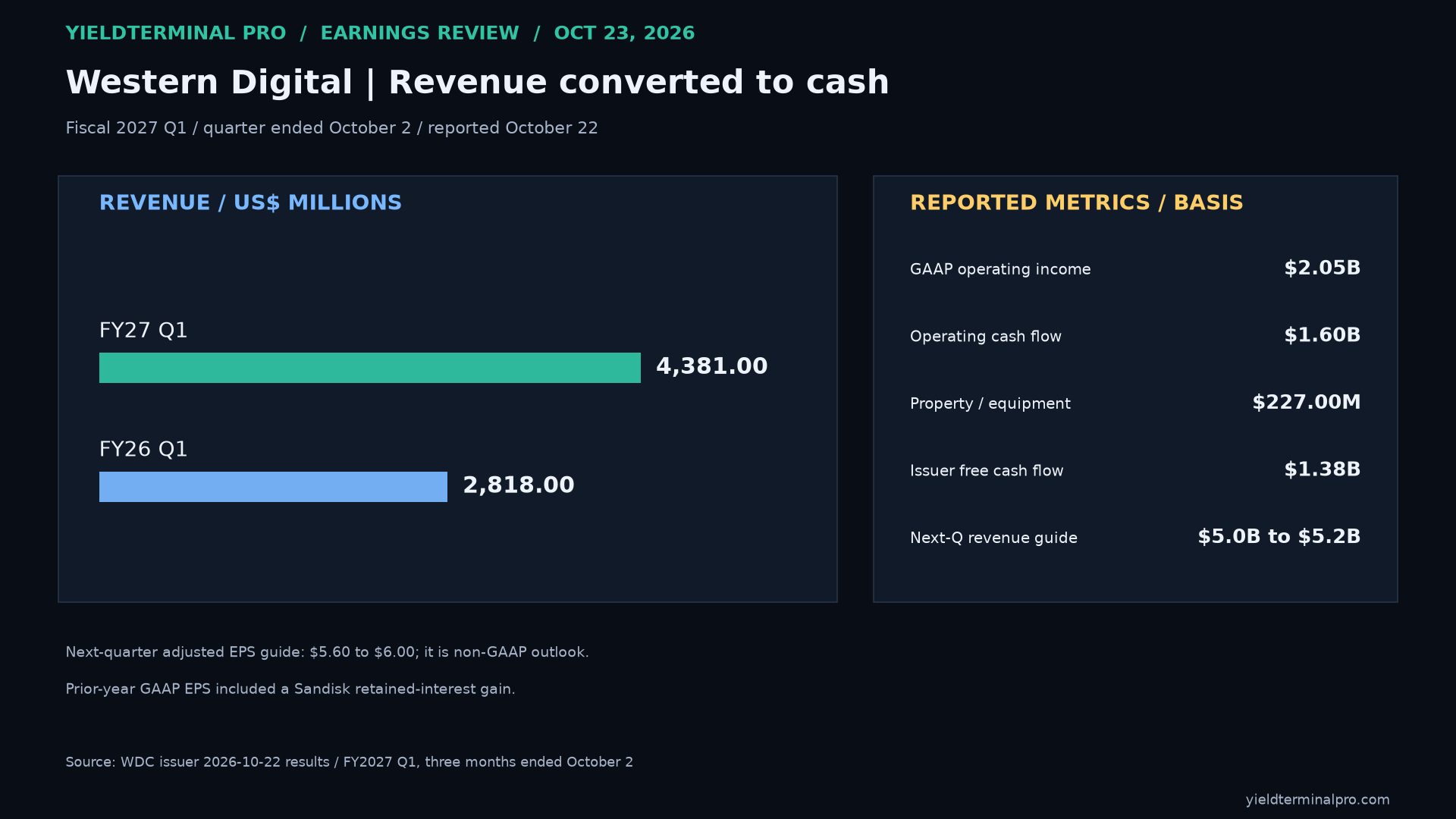The width and height of the screenshot is (1456, 819).
Task: Open the yieldterminalpro.com link
Action: point(1317,800)
